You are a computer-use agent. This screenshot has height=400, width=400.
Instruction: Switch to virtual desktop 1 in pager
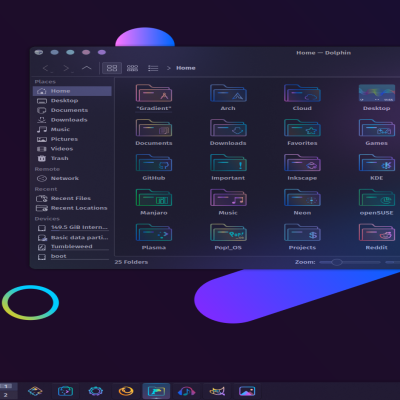(x=6, y=386)
